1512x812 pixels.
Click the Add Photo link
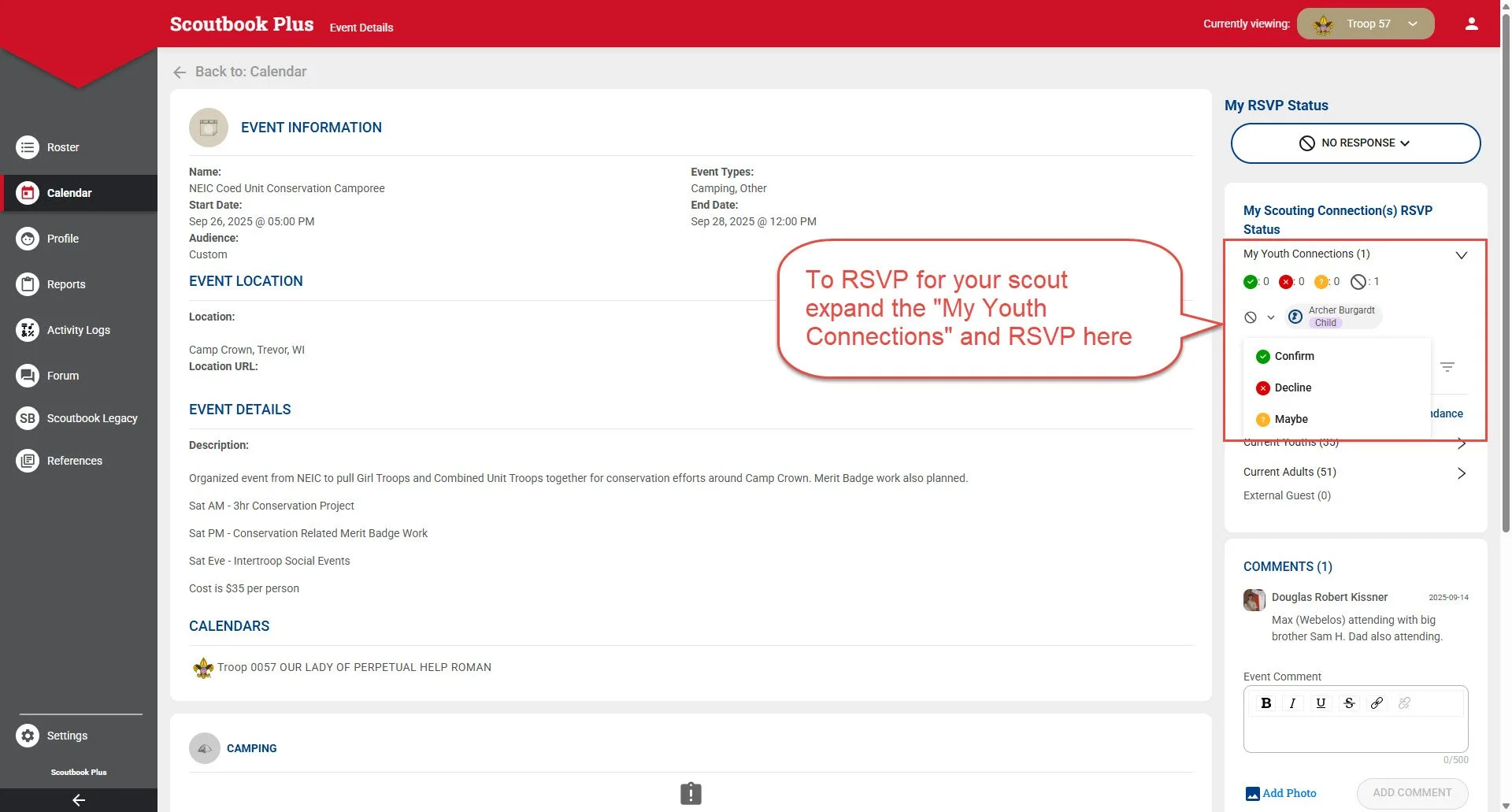pyautogui.click(x=1281, y=793)
